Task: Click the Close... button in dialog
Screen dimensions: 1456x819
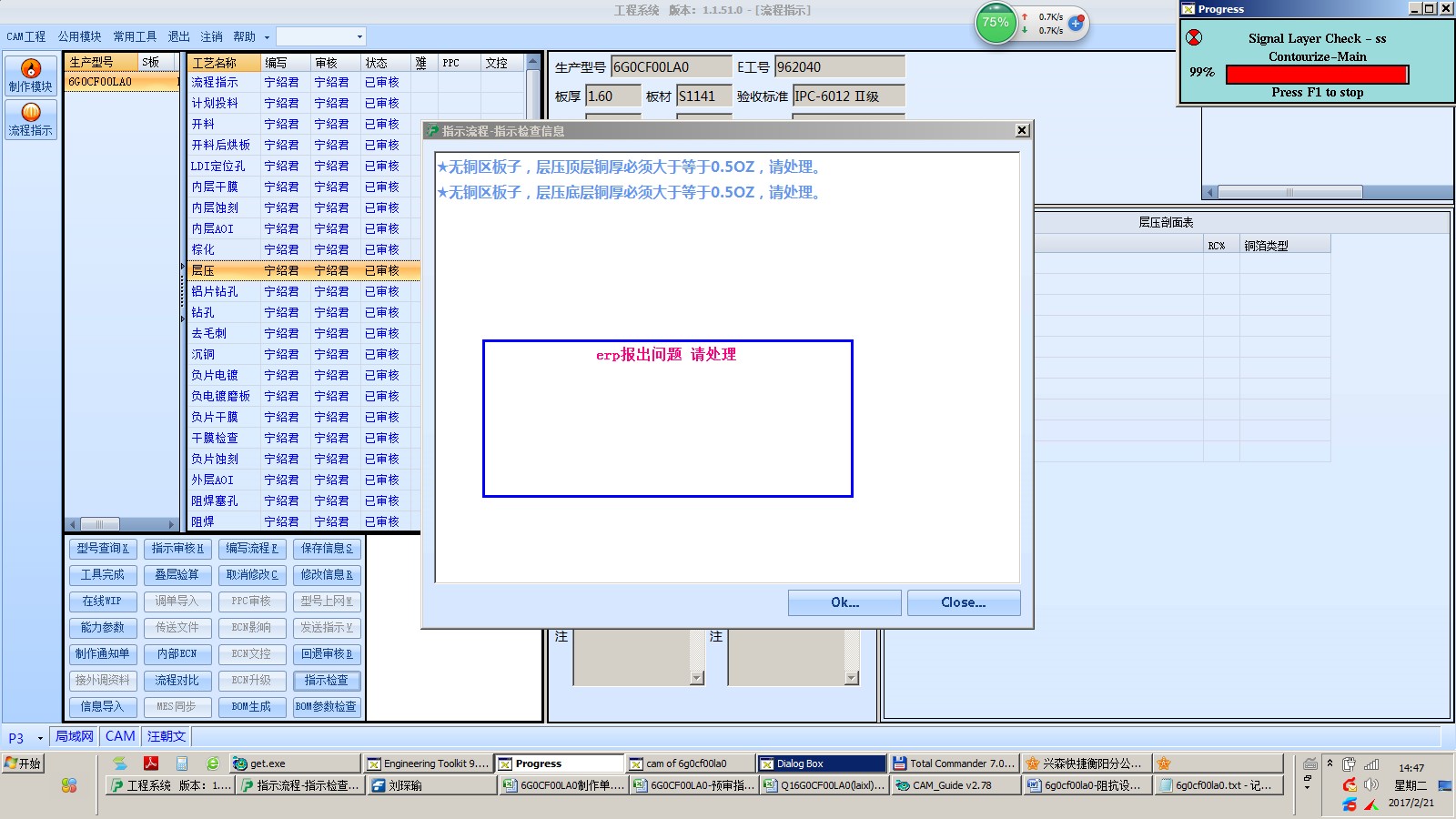Action: [963, 602]
